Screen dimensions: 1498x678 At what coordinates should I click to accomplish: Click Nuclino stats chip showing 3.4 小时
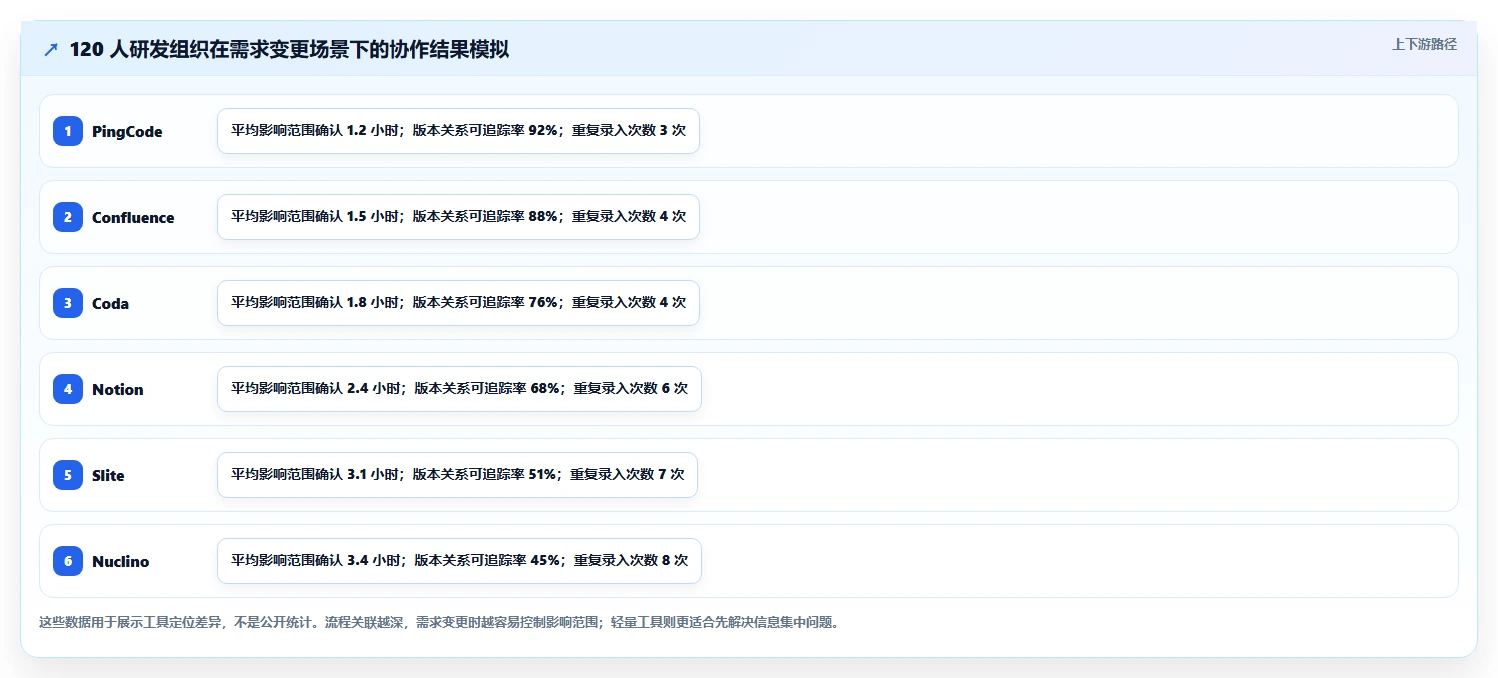pyautogui.click(x=459, y=561)
